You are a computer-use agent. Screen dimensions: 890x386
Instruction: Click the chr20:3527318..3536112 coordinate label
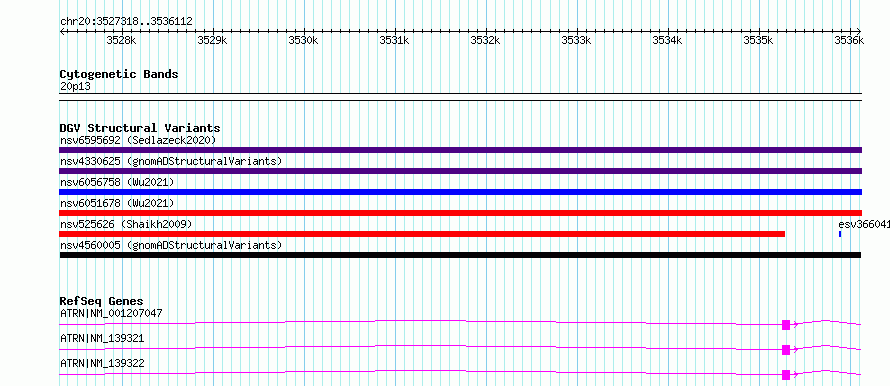point(126,22)
